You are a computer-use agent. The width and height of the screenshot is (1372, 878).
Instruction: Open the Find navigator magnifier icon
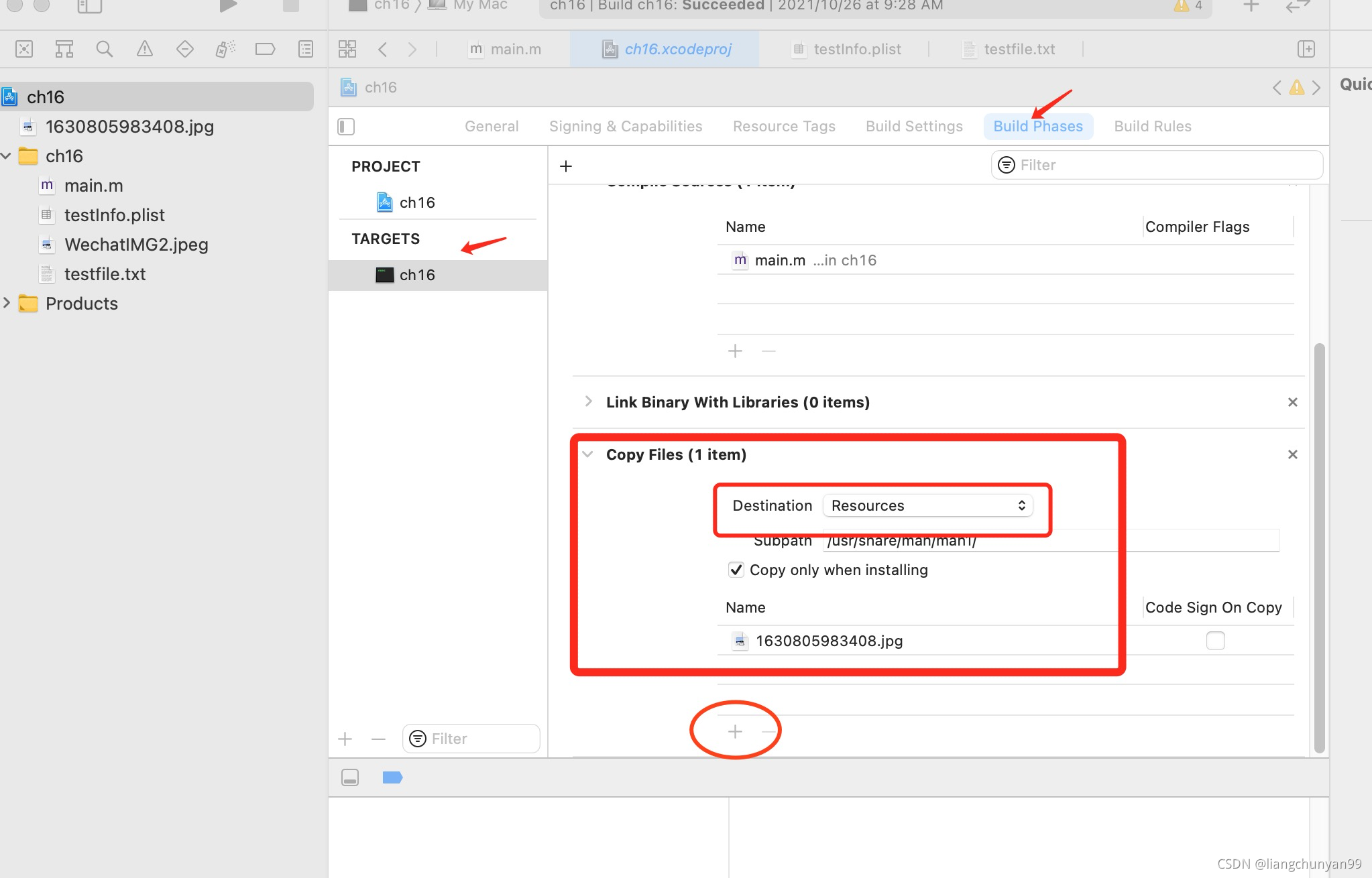click(104, 49)
